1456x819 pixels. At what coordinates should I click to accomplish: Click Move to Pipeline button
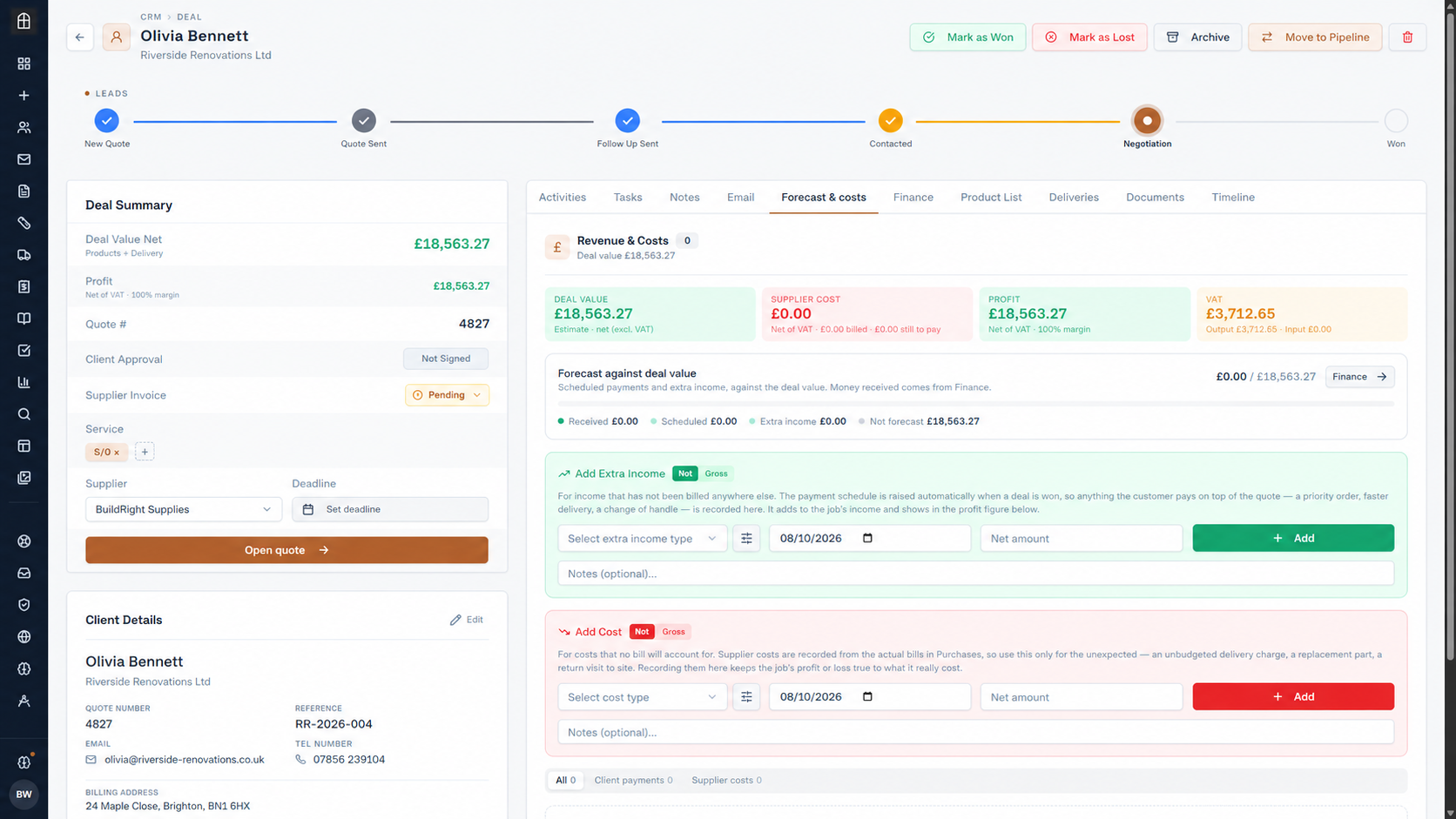pyautogui.click(x=1315, y=37)
